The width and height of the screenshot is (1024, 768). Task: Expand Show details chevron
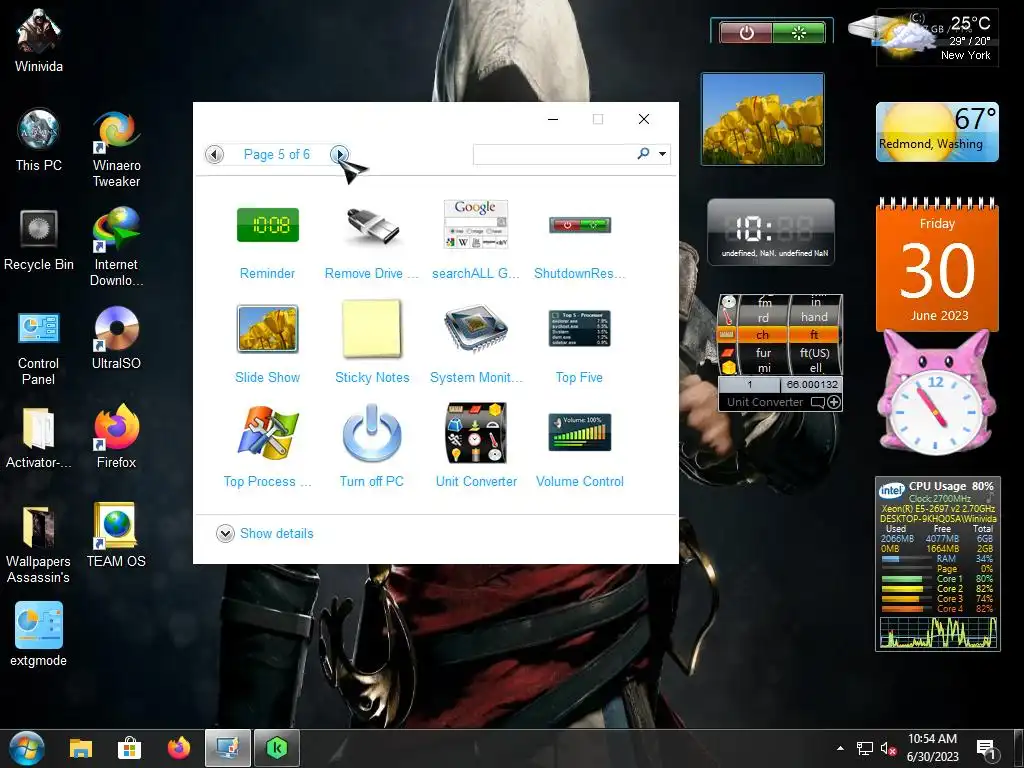point(225,534)
